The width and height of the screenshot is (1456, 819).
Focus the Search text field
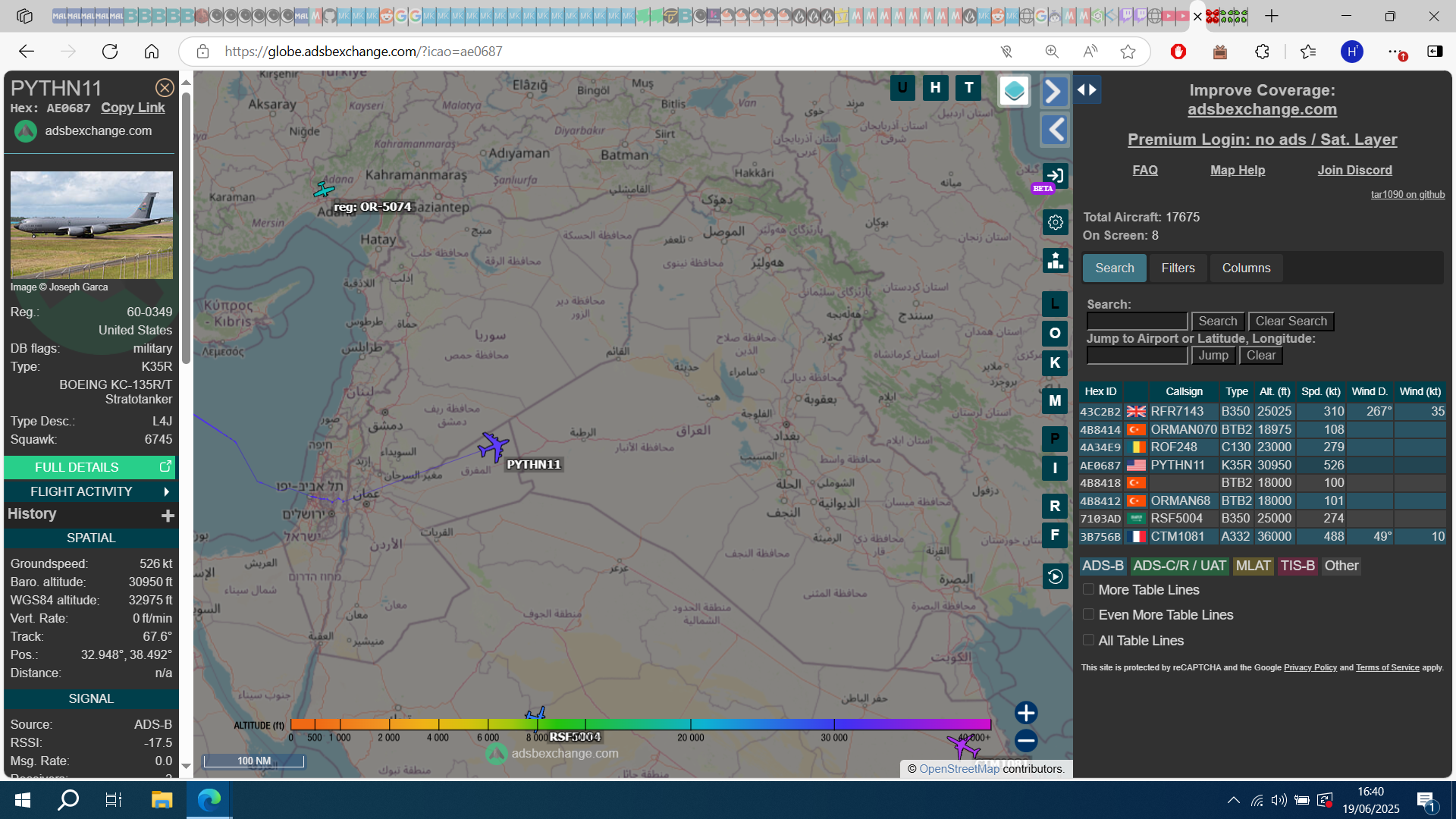click(x=1137, y=322)
